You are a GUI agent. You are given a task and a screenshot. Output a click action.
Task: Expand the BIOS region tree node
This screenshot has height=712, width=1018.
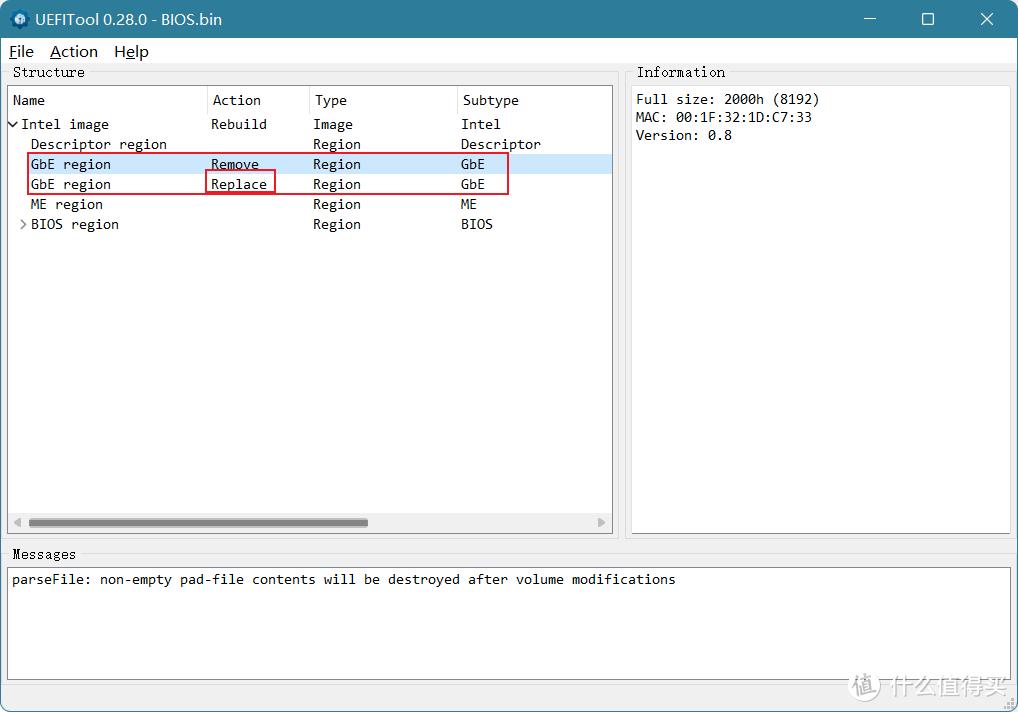coord(23,225)
